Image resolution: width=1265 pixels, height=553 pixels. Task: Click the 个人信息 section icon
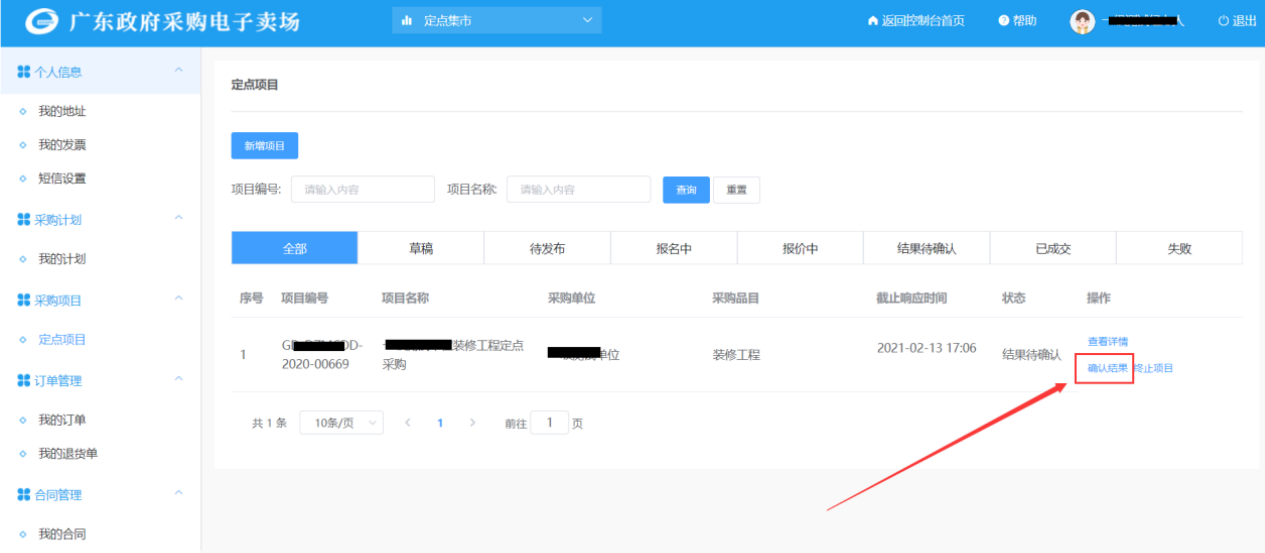point(24,72)
